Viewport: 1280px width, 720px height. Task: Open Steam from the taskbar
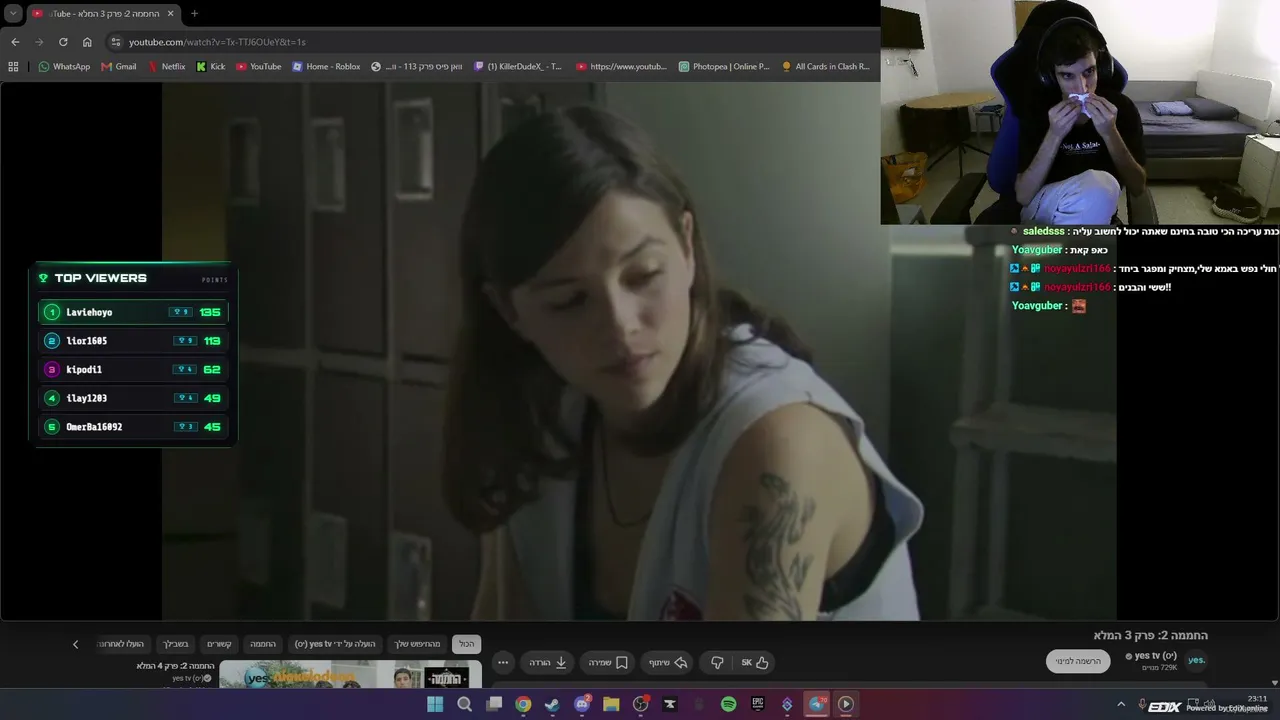tap(552, 704)
